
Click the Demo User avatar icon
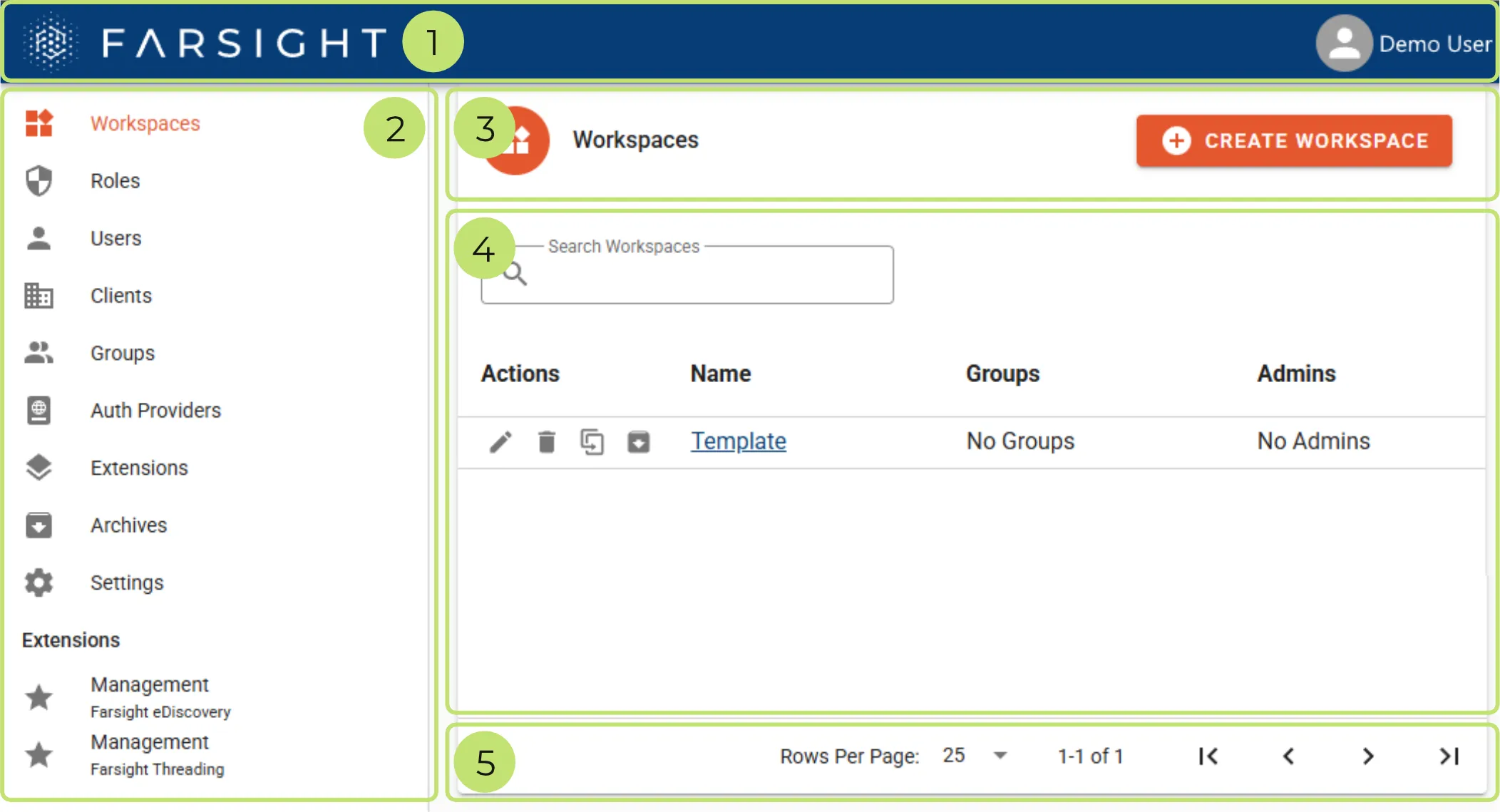1344,43
